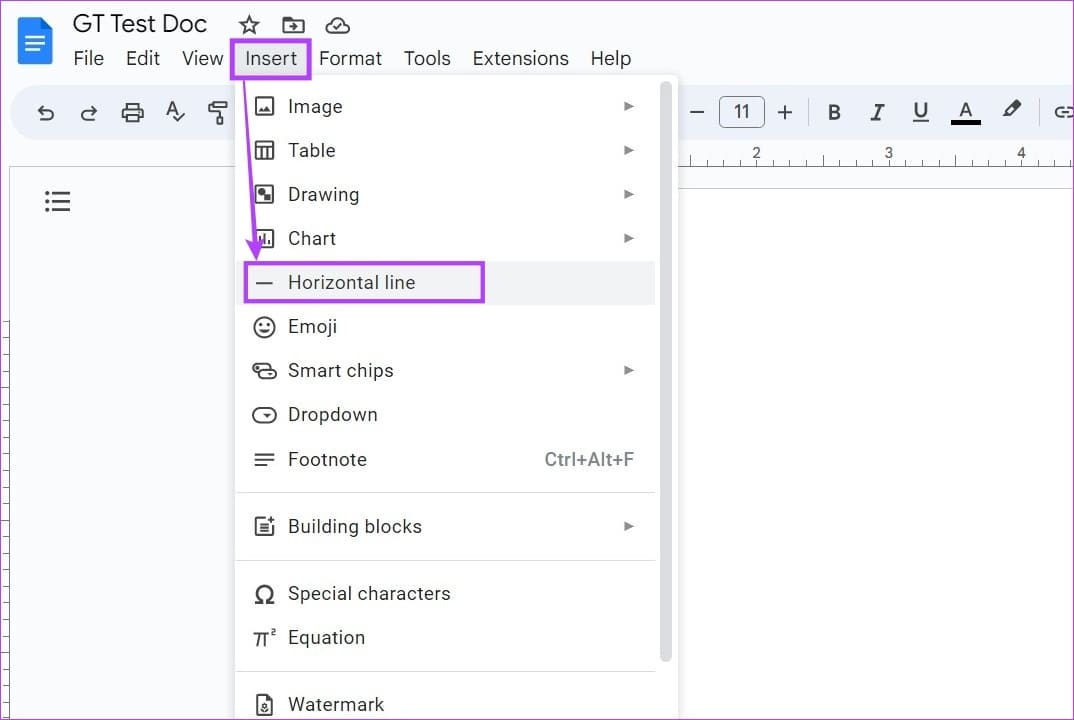
Task: Toggle Bold formatting
Action: (x=834, y=112)
